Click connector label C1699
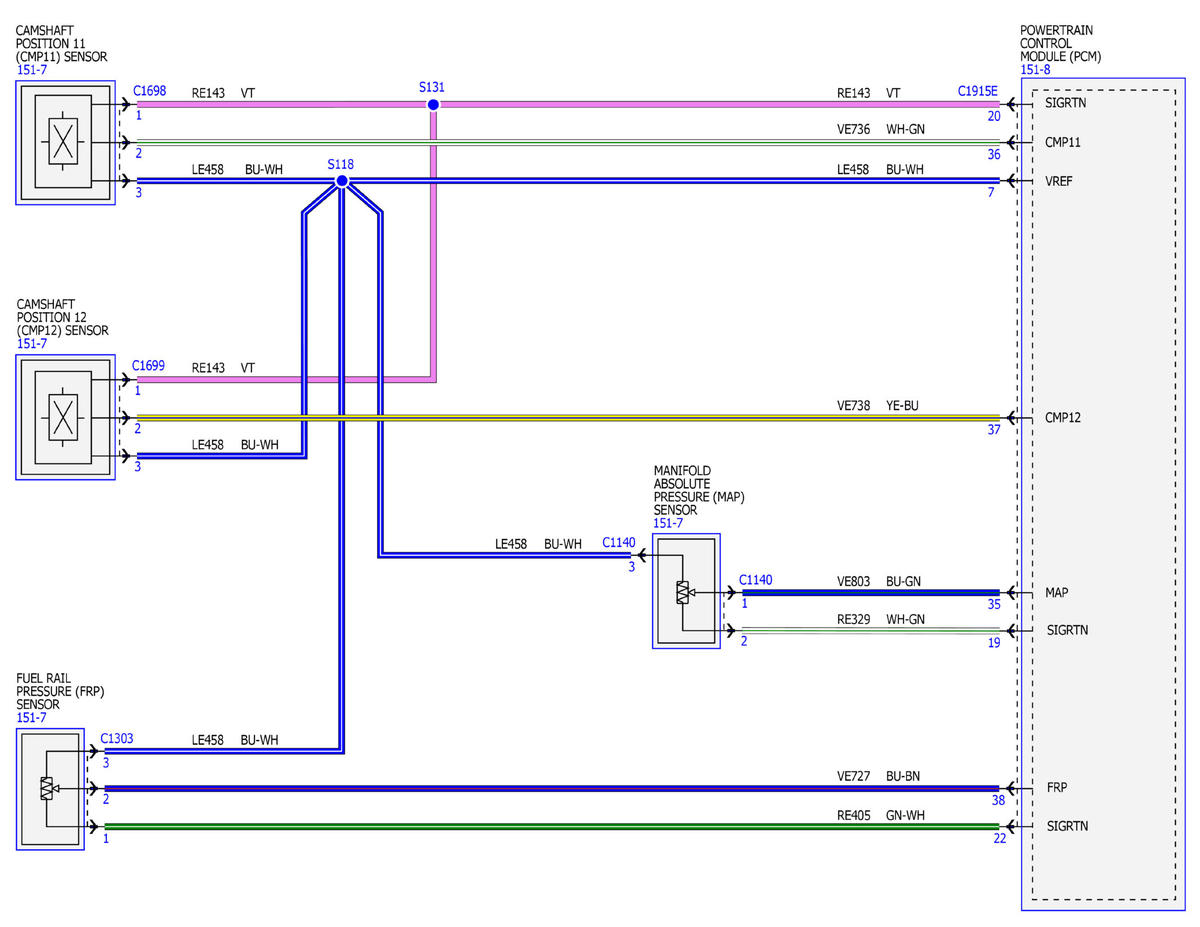 (x=150, y=366)
